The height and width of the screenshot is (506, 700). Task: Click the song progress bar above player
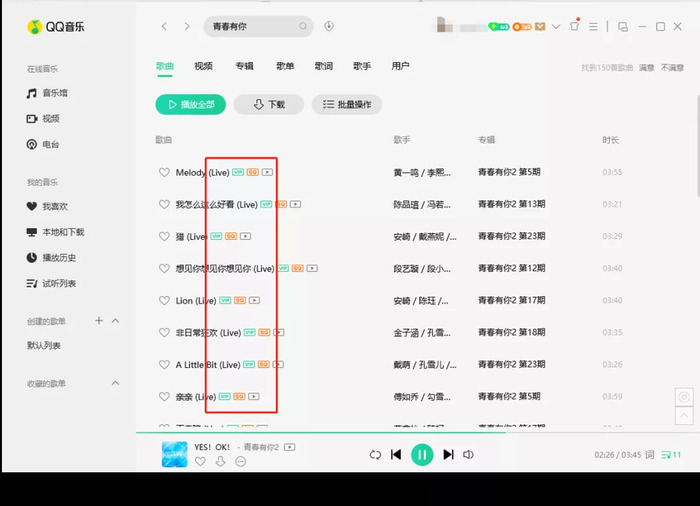tap(400, 433)
